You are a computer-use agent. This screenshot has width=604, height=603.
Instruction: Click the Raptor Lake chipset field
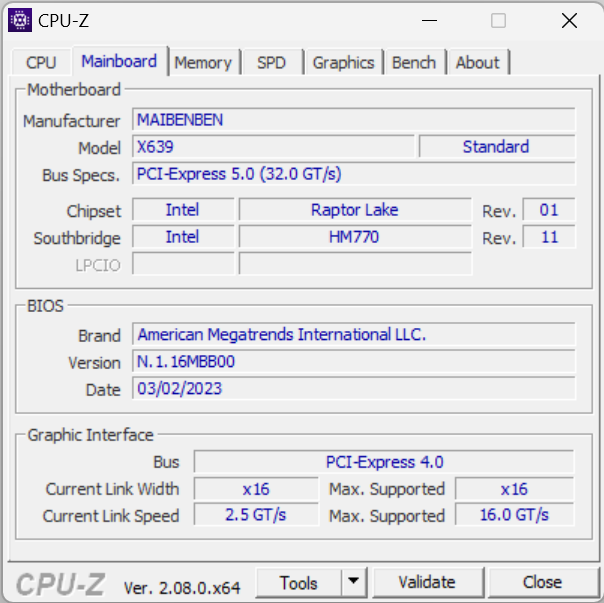[355, 210]
